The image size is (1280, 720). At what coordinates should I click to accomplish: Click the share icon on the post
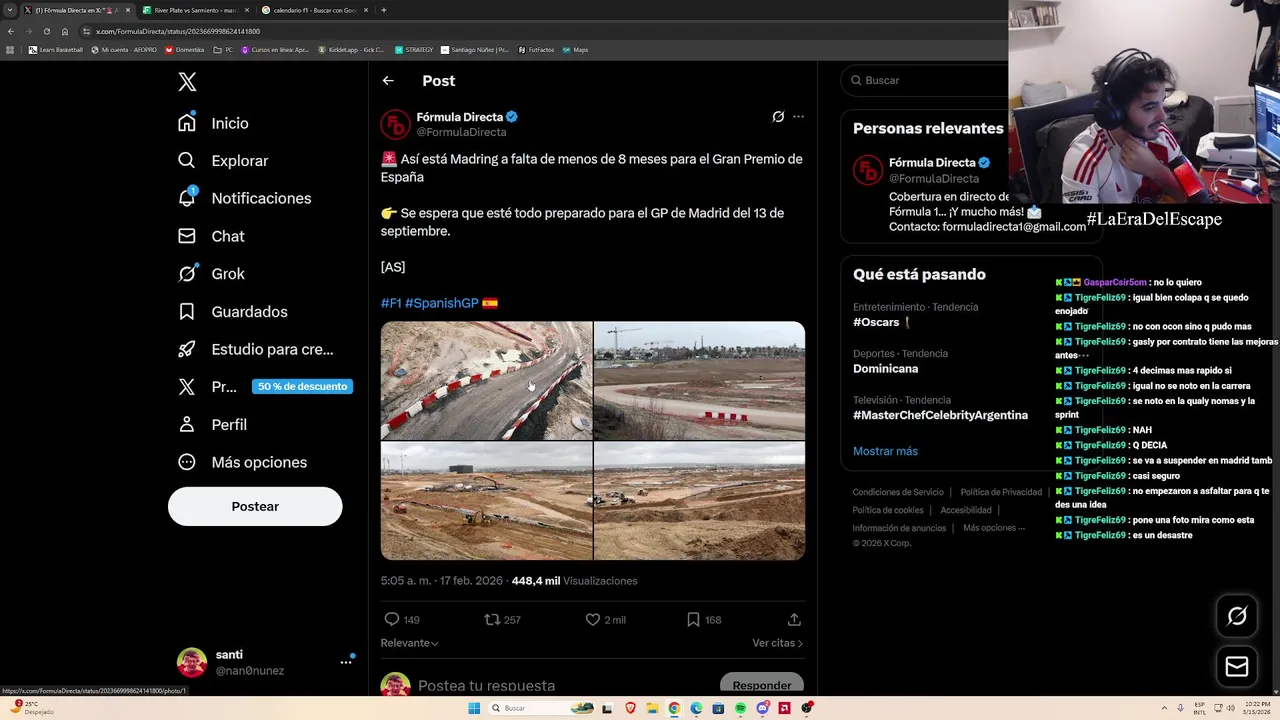794,620
